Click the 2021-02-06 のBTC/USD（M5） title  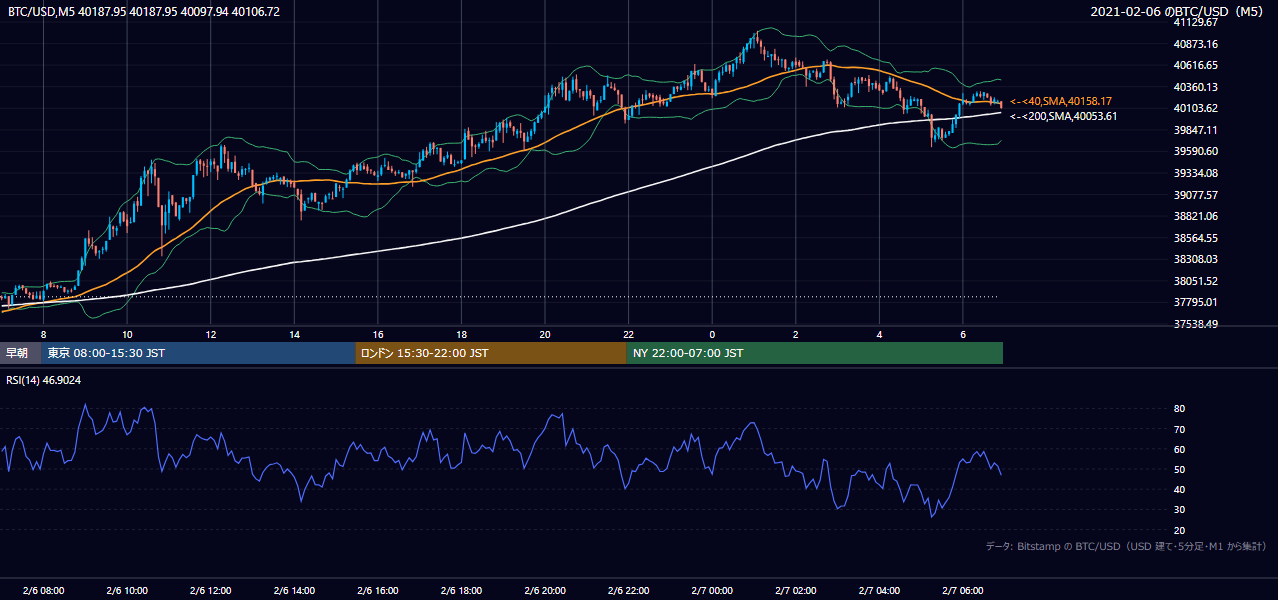point(1181,12)
